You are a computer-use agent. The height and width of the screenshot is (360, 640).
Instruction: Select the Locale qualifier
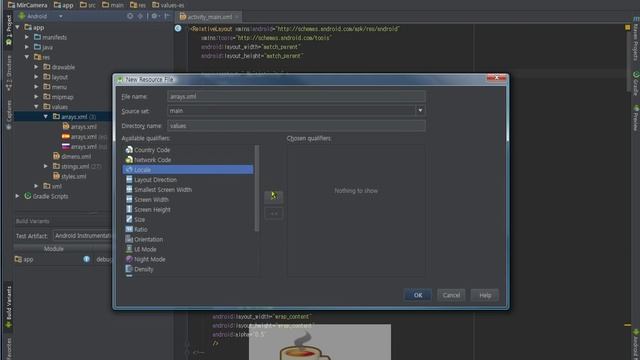pos(188,170)
